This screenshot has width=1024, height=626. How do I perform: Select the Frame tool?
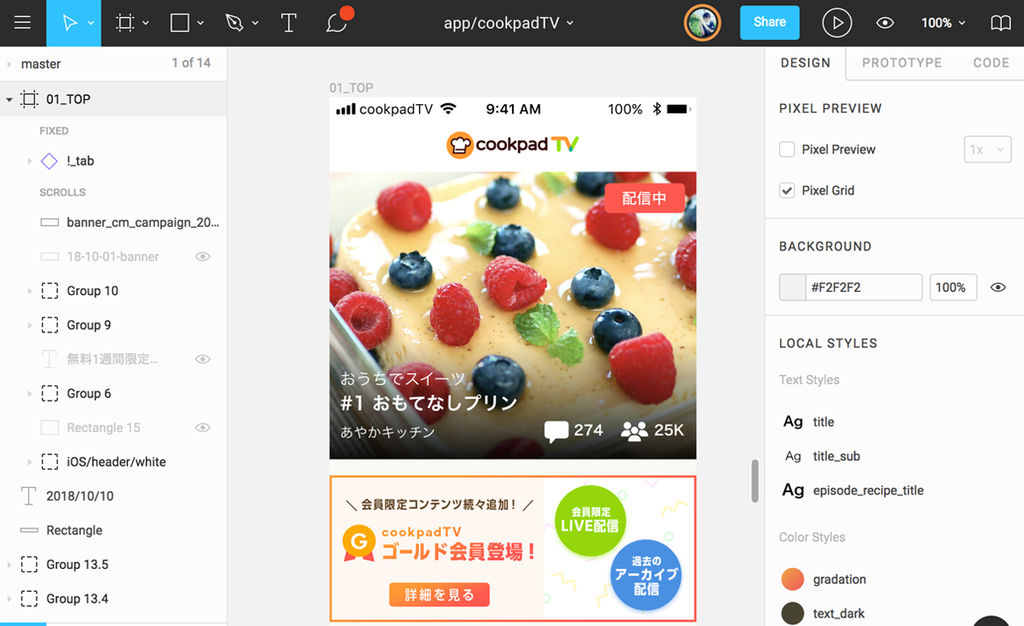pyautogui.click(x=125, y=23)
